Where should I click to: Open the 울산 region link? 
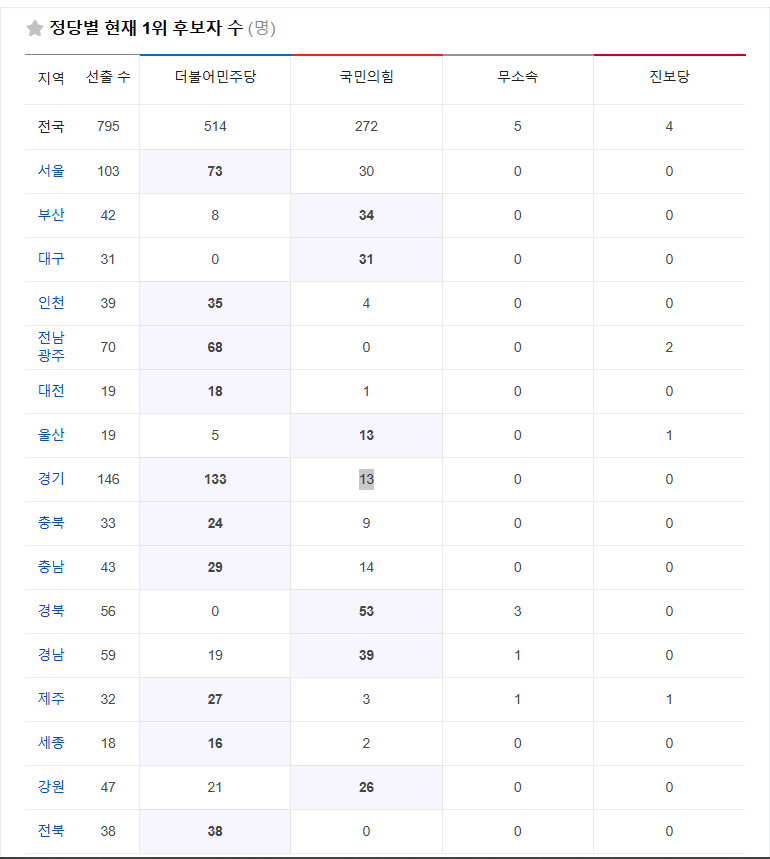51,435
